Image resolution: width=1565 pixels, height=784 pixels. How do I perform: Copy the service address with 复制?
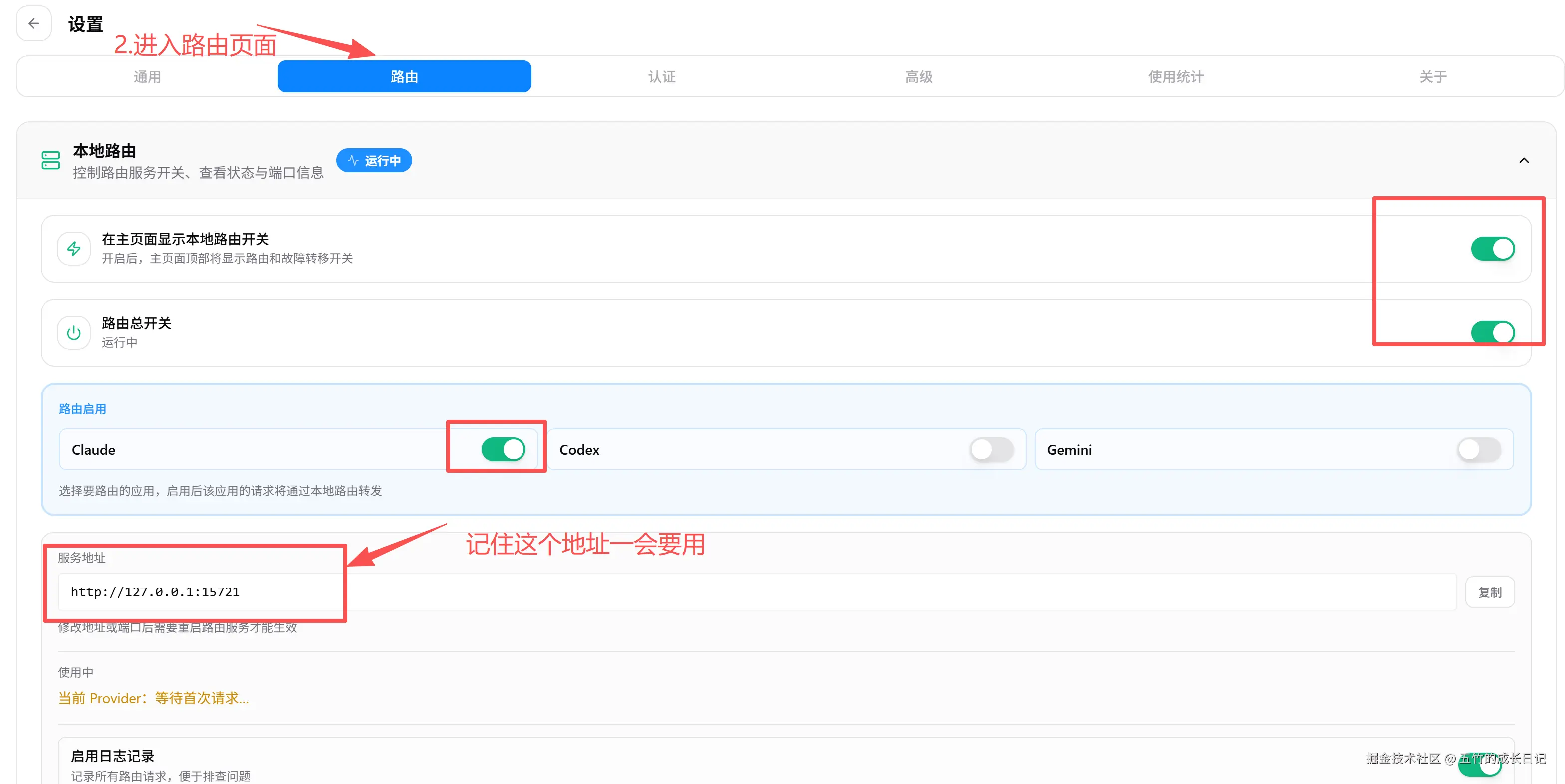coord(1490,592)
